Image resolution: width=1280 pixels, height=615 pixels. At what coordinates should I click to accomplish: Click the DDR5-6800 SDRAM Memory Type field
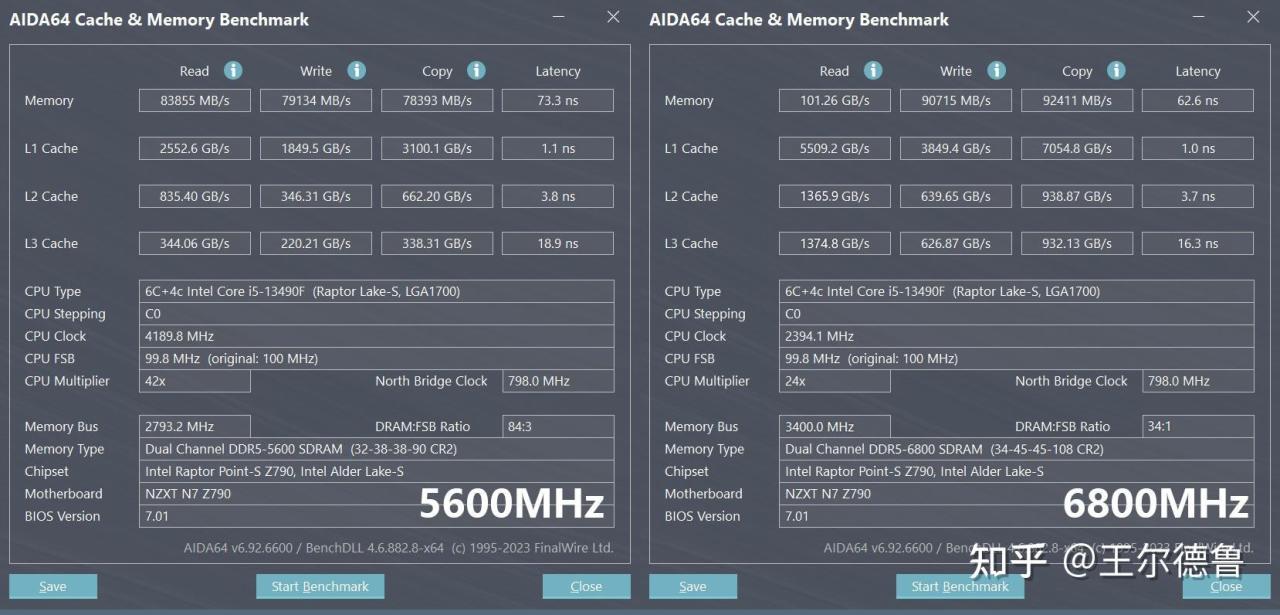1018,449
